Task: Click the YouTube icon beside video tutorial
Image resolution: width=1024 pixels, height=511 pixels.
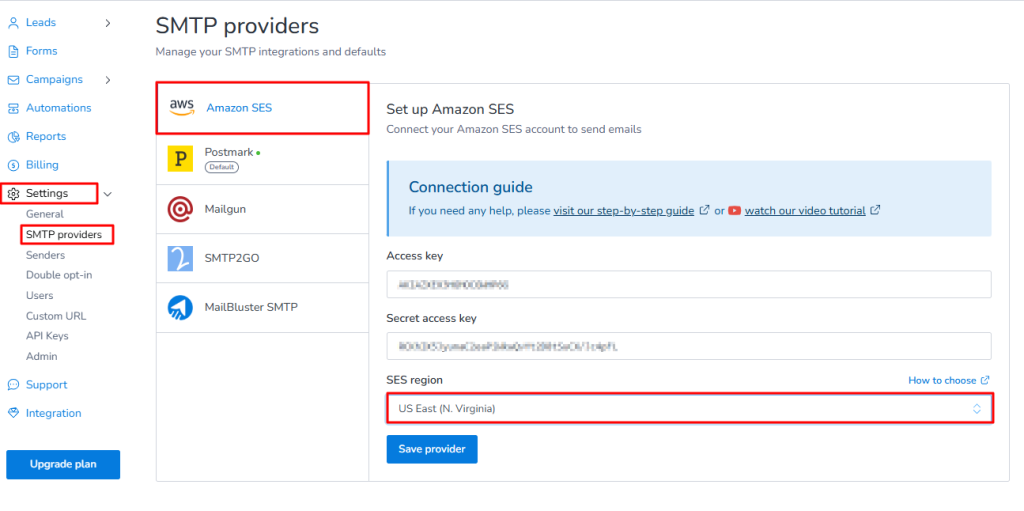Action: (x=735, y=211)
